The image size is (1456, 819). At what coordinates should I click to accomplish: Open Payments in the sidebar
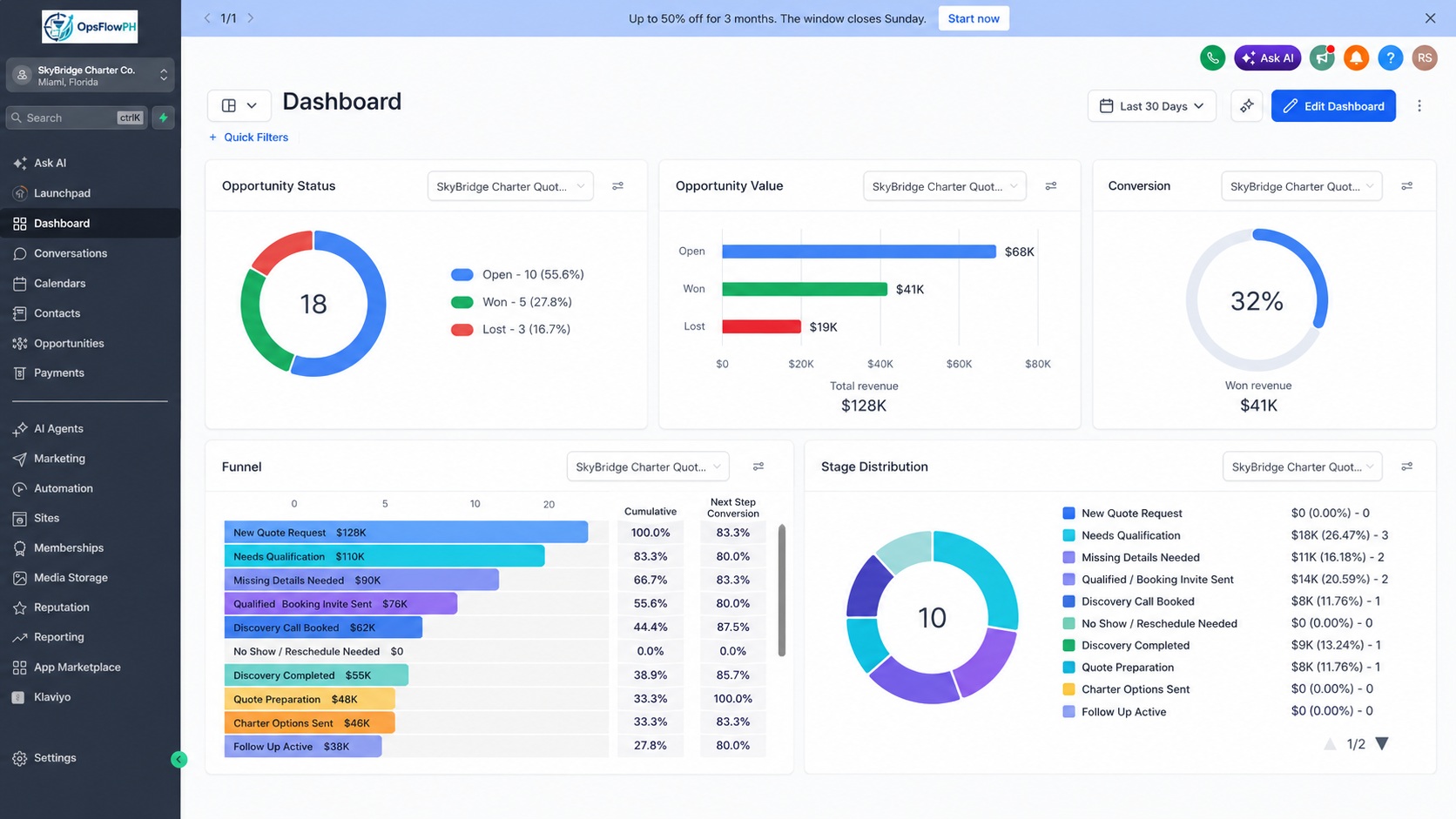(91, 373)
